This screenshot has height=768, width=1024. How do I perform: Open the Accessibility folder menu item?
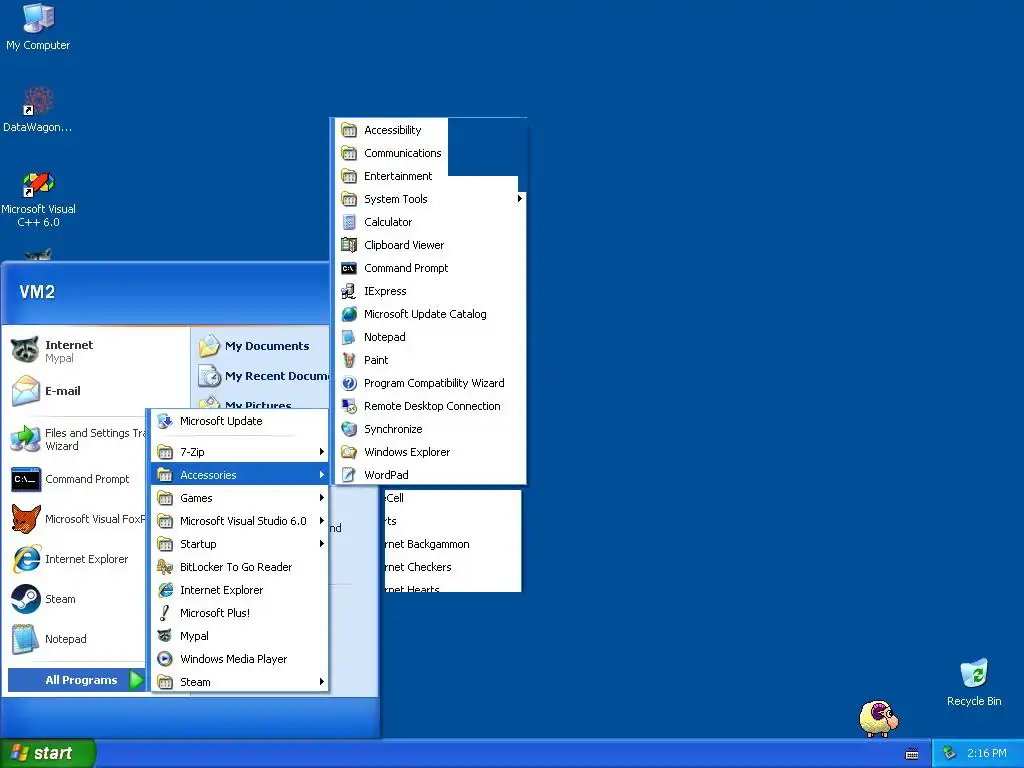(x=391, y=130)
